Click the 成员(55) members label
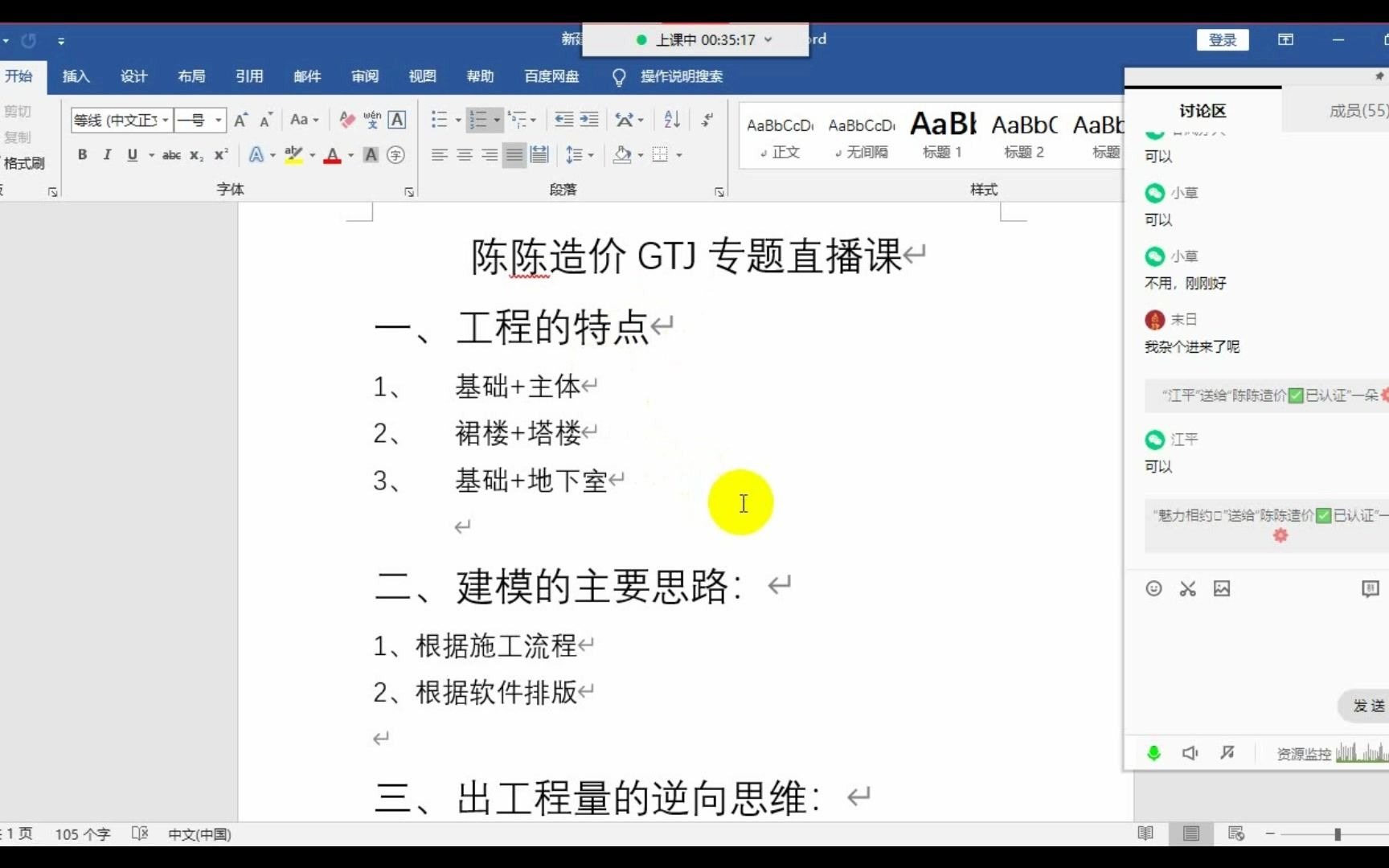The width and height of the screenshot is (1389, 868). click(x=1358, y=111)
